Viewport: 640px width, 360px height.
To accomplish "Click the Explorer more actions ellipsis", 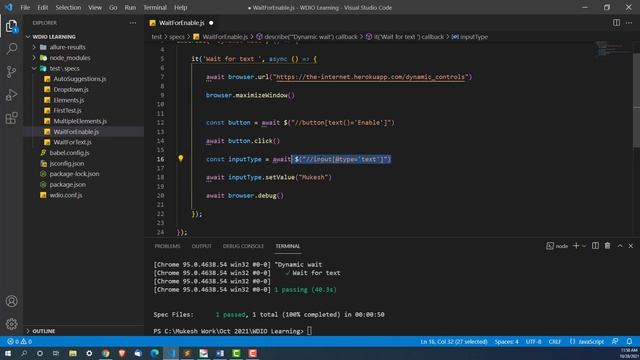I will point(133,23).
